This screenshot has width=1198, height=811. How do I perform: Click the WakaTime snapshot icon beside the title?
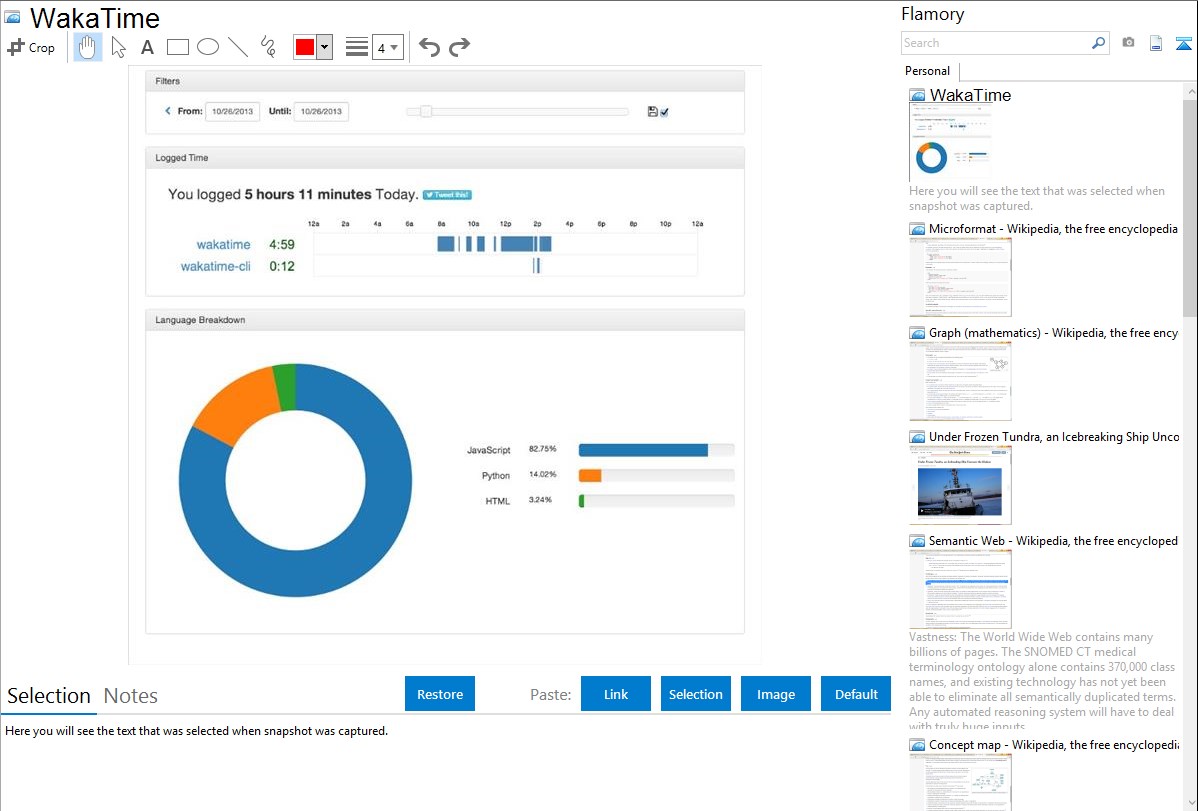point(12,18)
